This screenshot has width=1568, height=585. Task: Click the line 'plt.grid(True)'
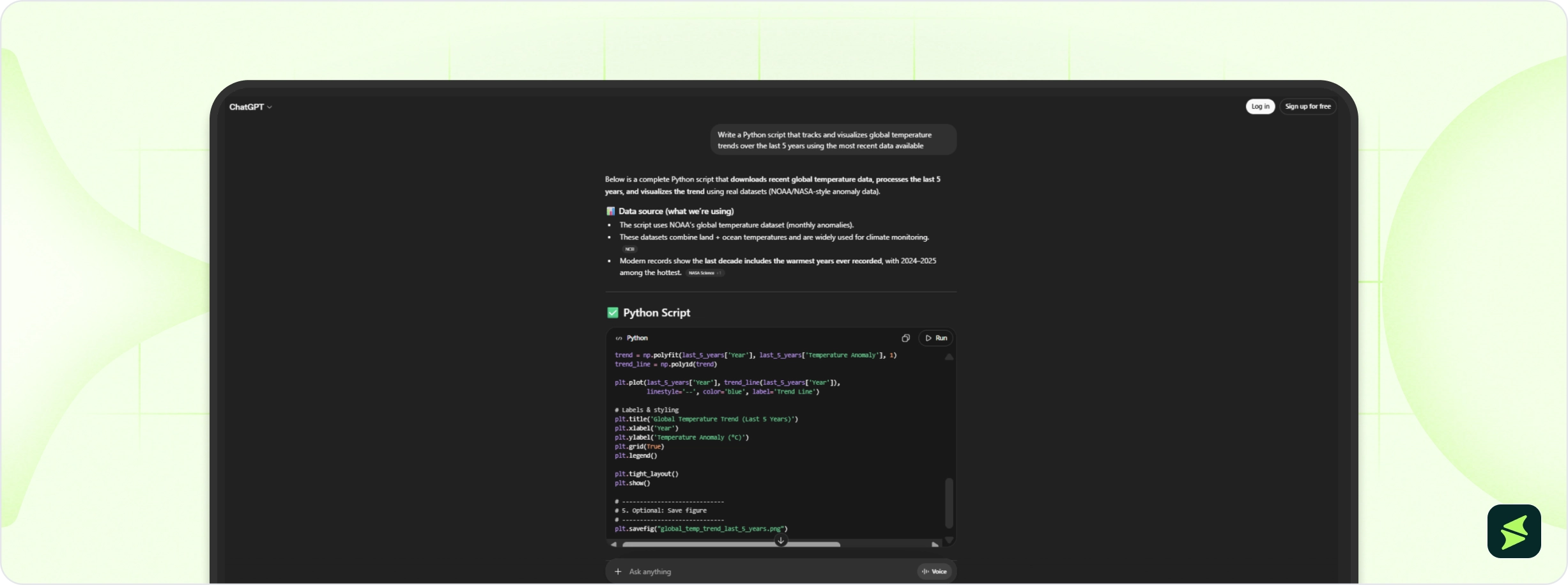640,447
